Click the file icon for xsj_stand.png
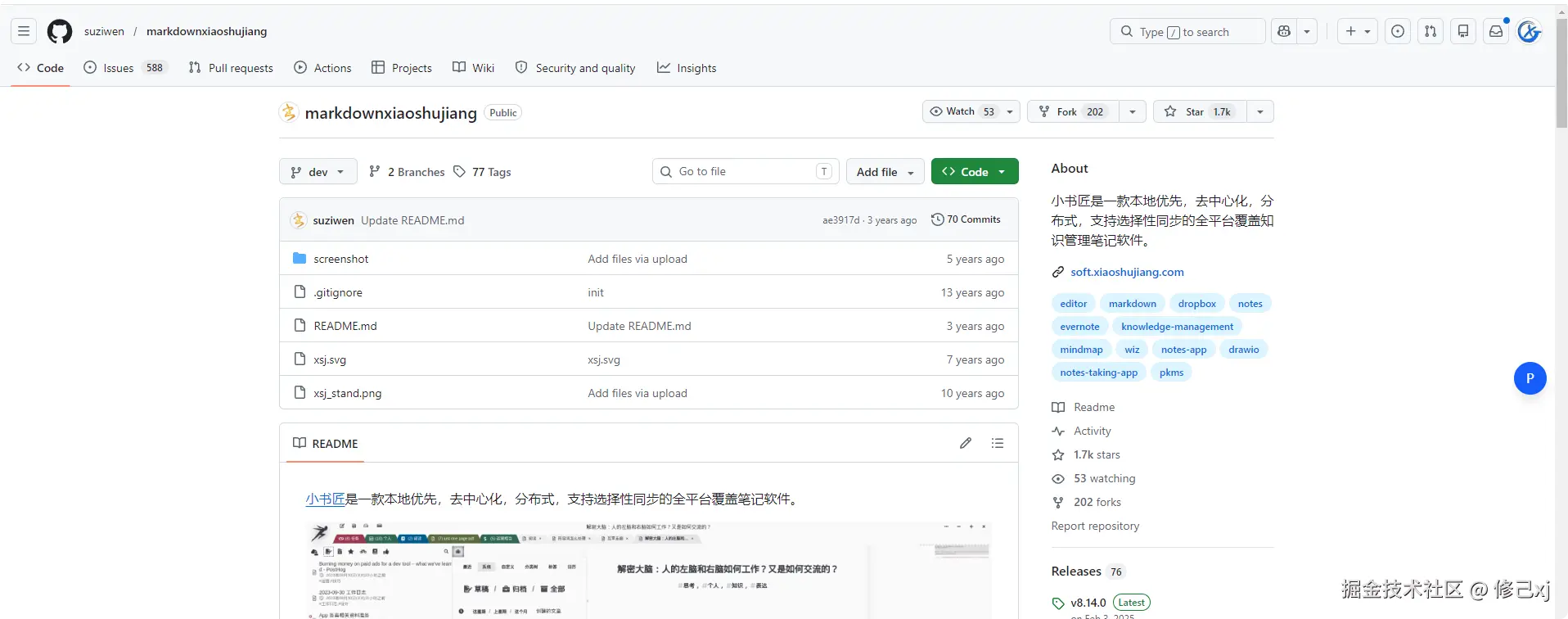The height and width of the screenshot is (619, 1568). click(x=300, y=393)
